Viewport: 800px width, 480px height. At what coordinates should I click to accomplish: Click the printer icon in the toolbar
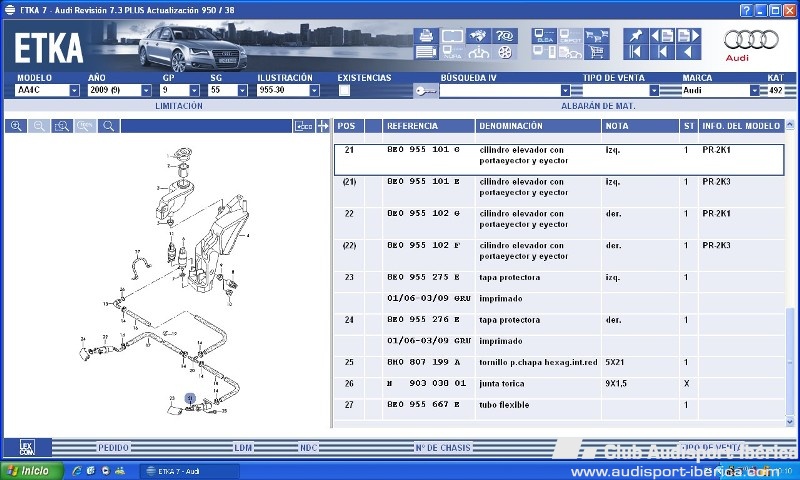426,36
